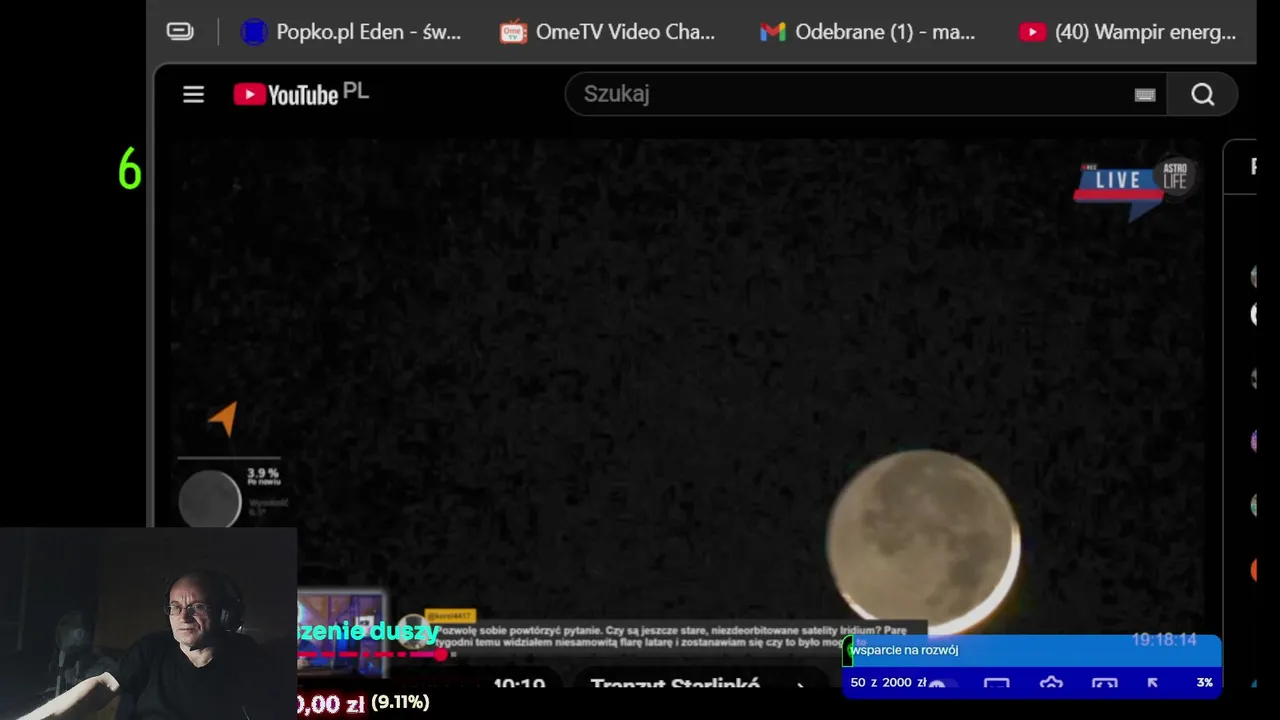Expand the Tranzyt Starlinkó chapter chevron

(x=801, y=685)
